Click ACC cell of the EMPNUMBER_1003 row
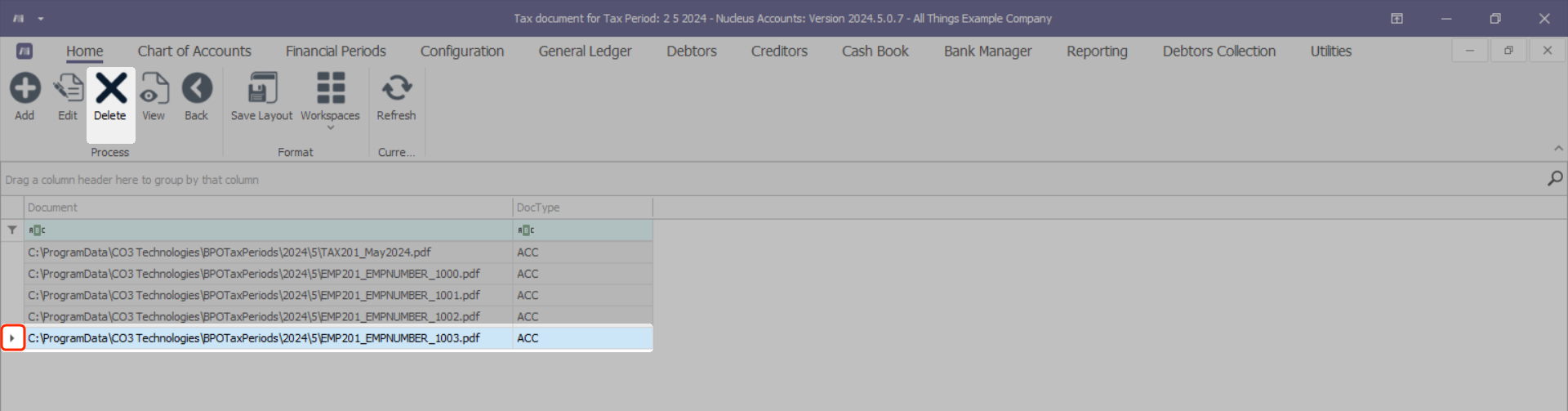The width and height of the screenshot is (1568, 411). [582, 337]
